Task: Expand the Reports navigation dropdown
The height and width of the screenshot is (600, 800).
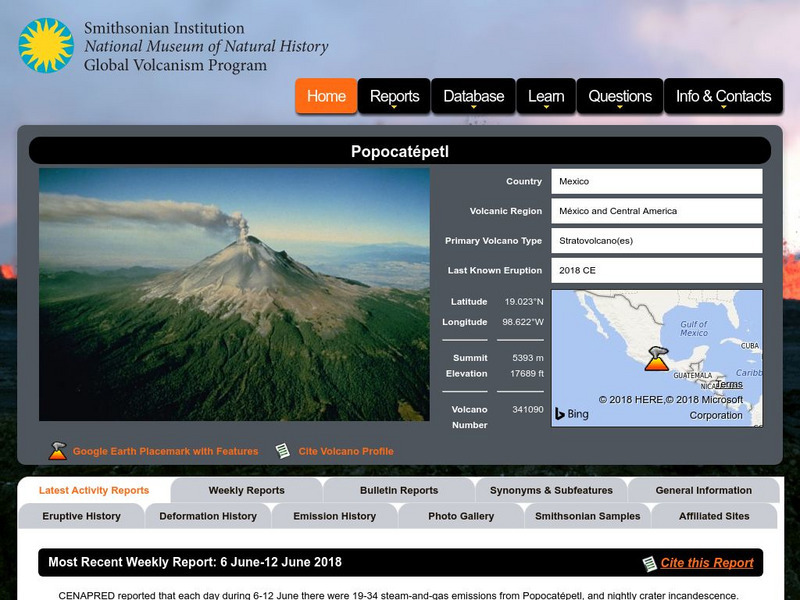Action: 396,96
